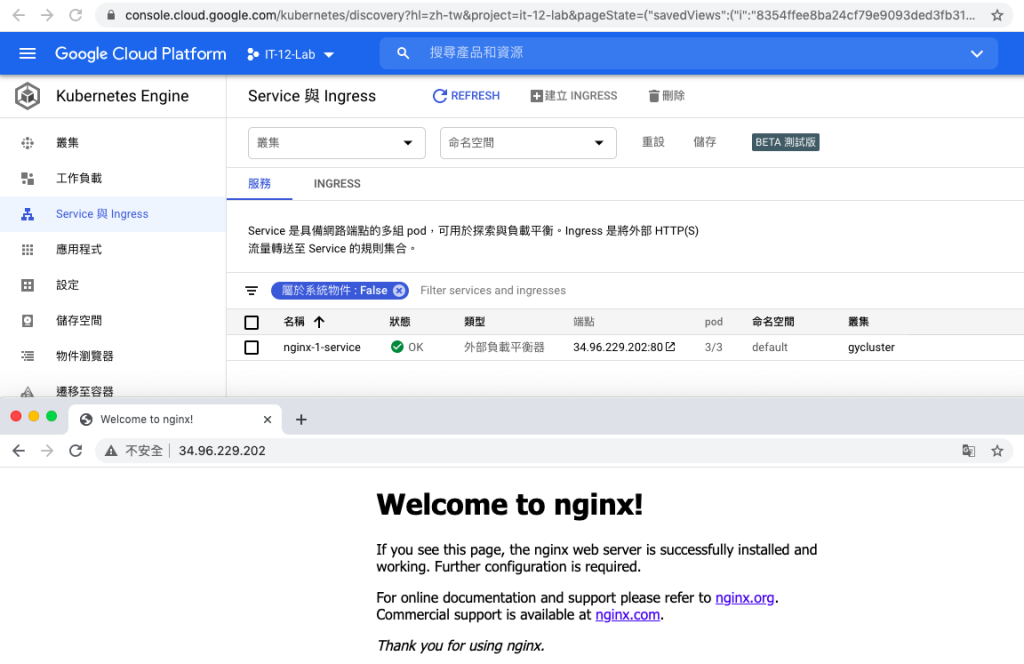Reload the nginx welcome page
Viewport: 1024px width, 664px height.
pos(76,451)
